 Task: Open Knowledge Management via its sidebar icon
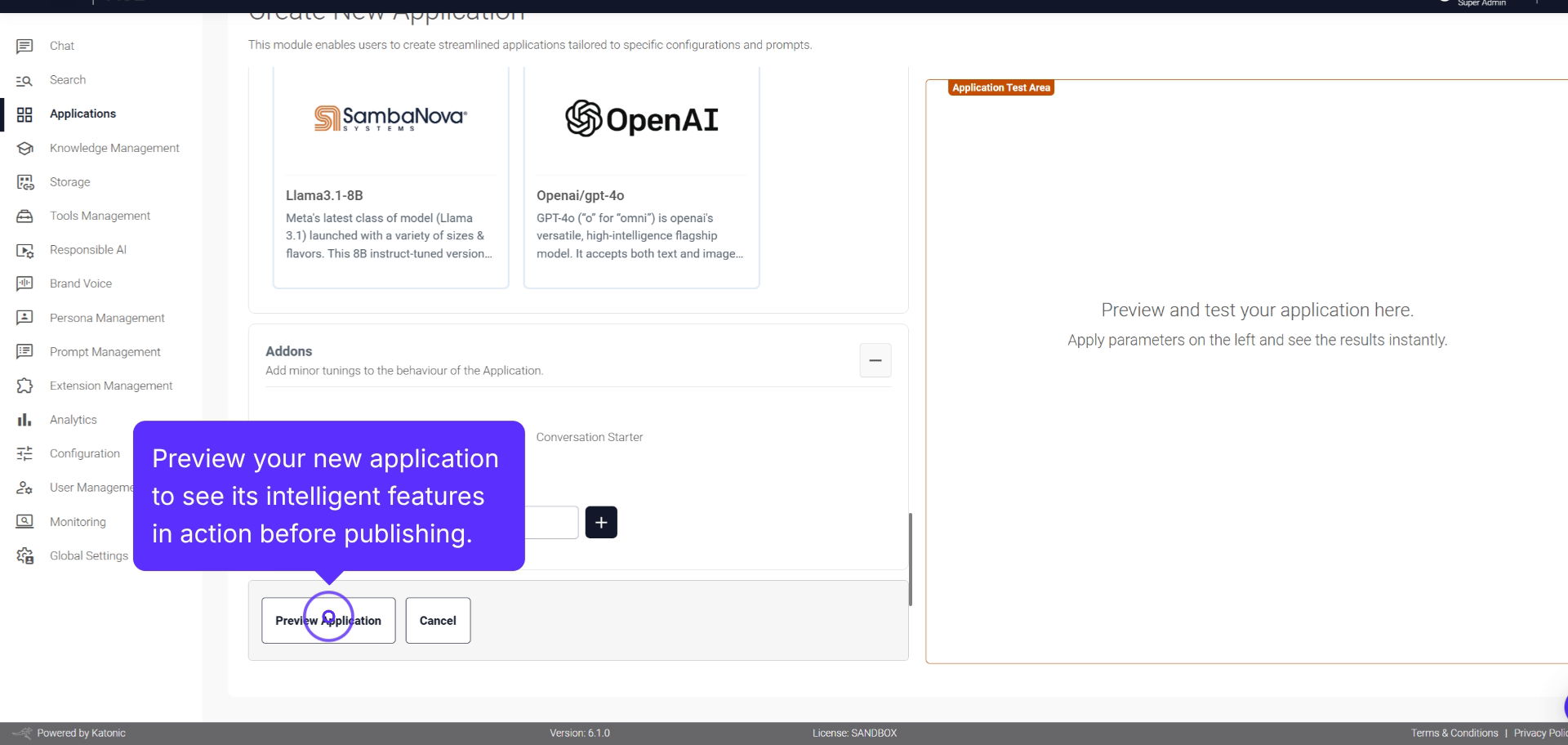pos(25,148)
